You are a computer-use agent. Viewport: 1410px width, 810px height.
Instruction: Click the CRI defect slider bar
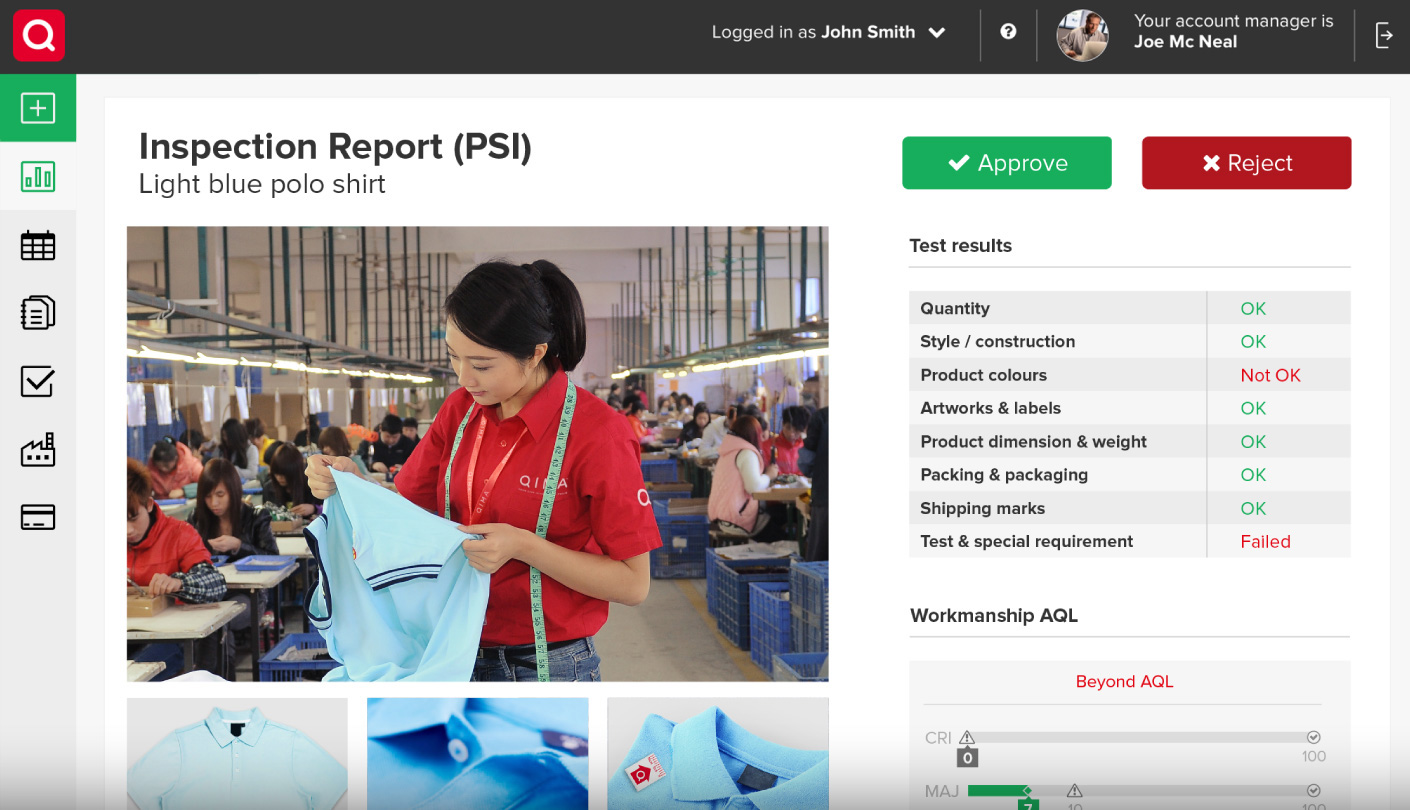pyautogui.click(x=1139, y=738)
